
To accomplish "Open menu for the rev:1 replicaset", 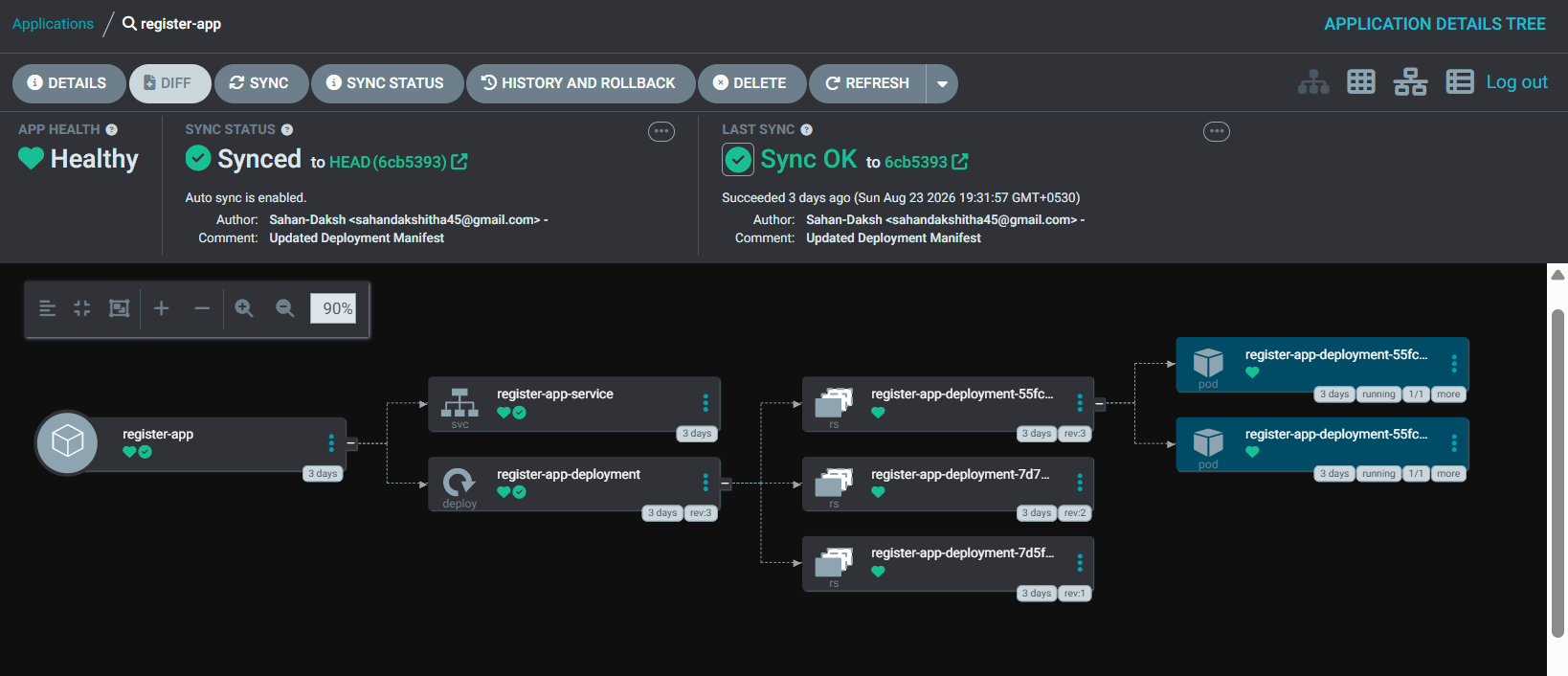I will (x=1080, y=562).
